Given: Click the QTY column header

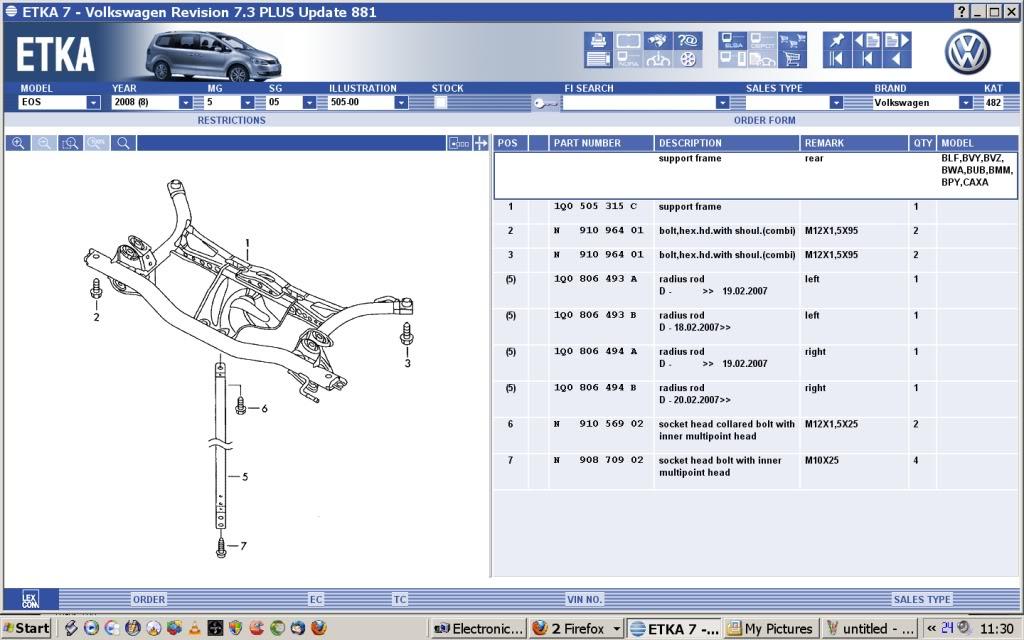Looking at the screenshot, I should click(x=923, y=143).
